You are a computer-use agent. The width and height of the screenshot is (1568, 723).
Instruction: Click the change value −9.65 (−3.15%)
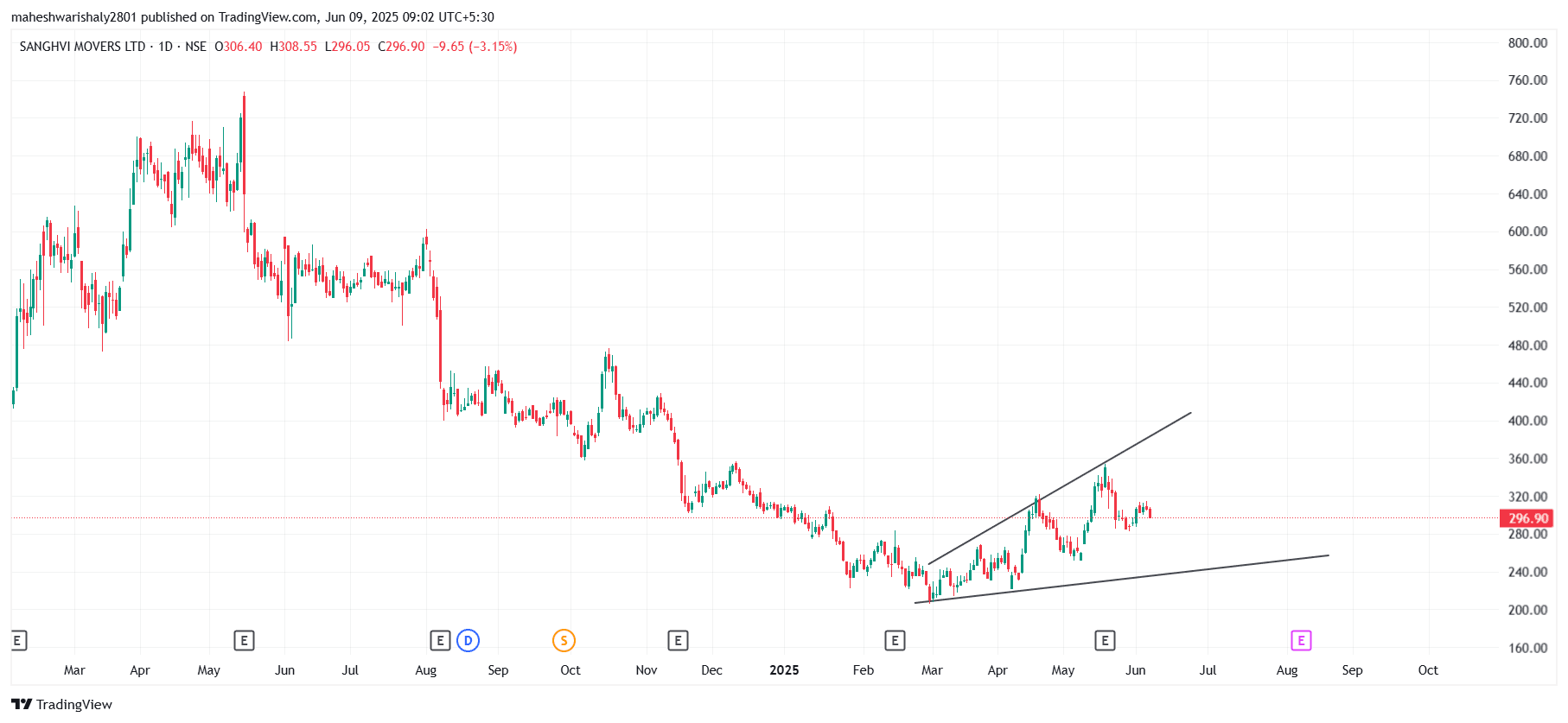point(475,47)
